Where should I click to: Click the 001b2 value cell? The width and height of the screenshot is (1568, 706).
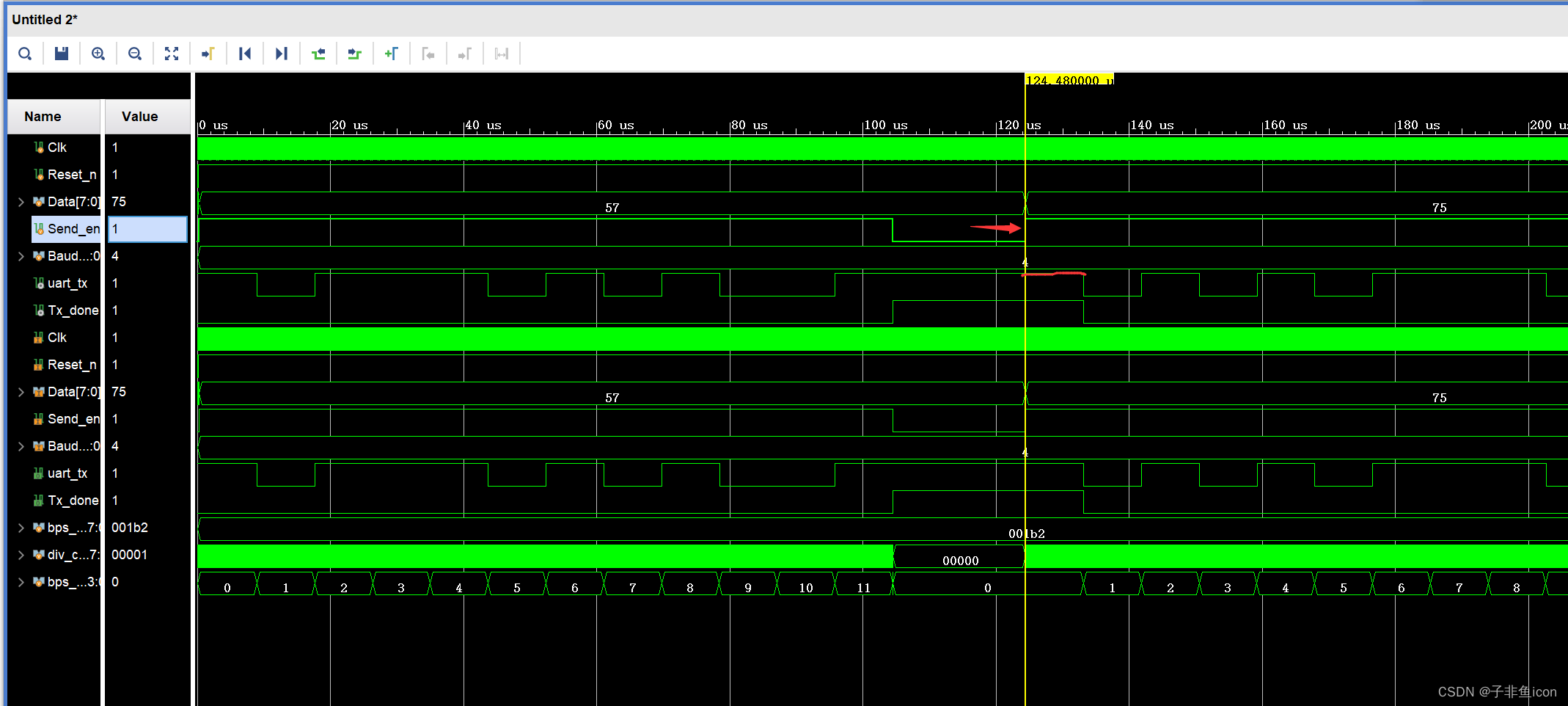130,528
